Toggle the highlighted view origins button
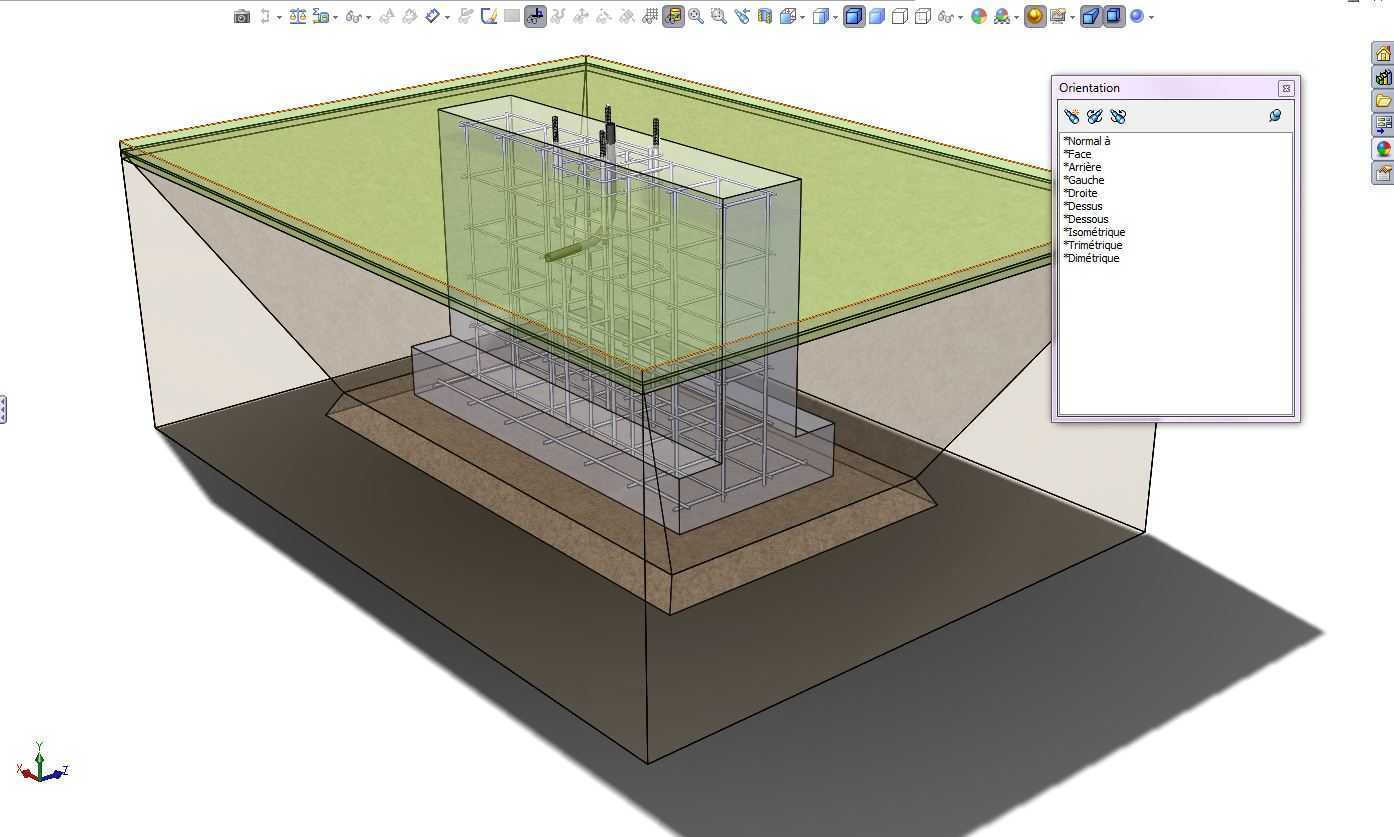Screen dimensions: 1394x837 point(535,16)
